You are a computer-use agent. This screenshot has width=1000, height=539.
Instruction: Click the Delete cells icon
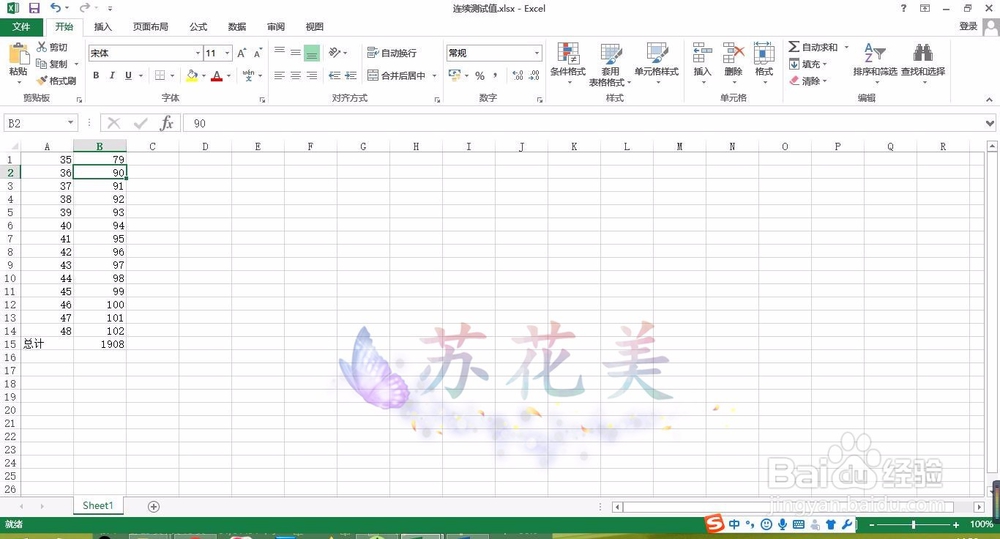[733, 54]
